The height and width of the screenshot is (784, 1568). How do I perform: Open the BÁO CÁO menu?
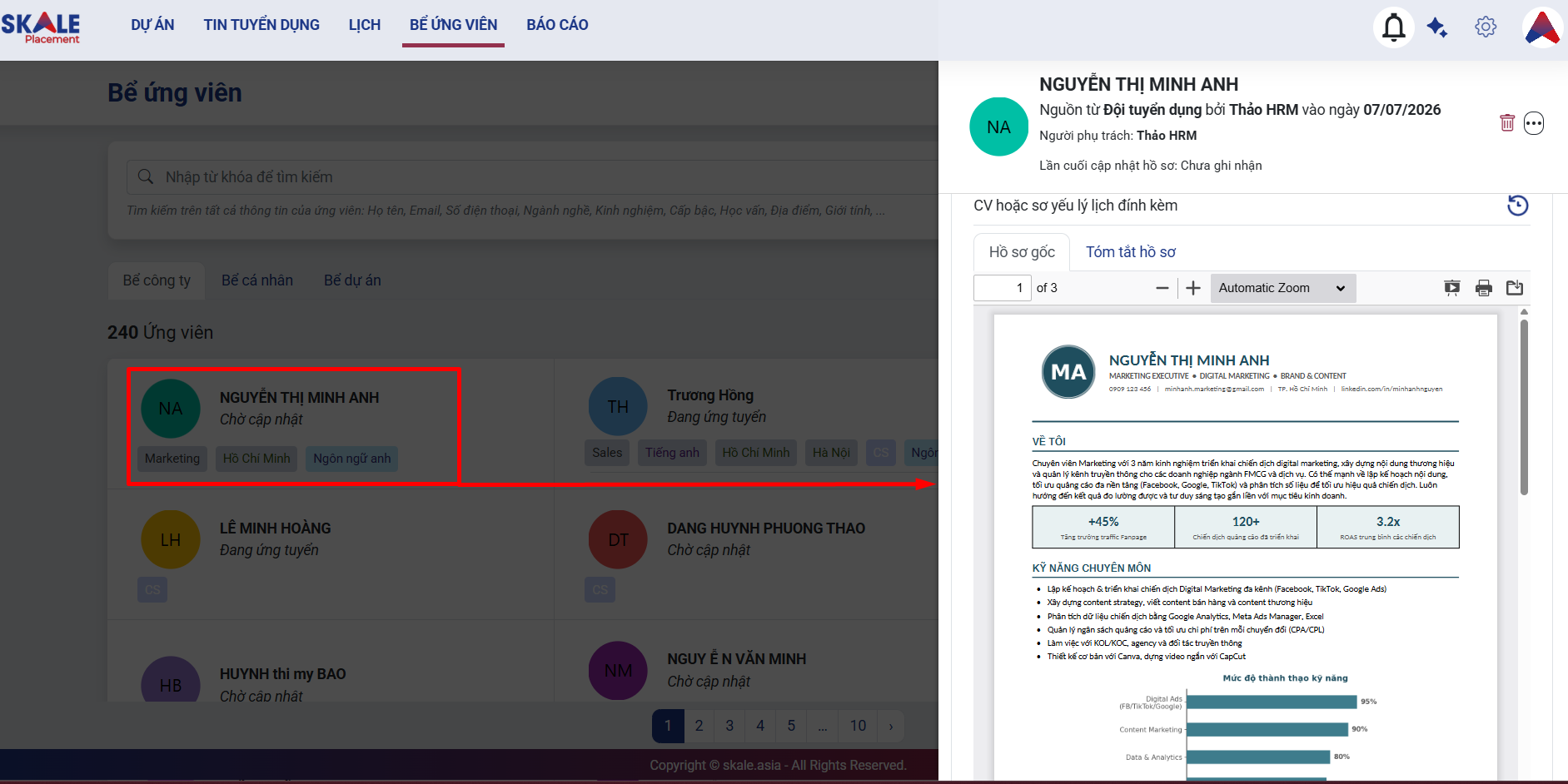click(557, 25)
